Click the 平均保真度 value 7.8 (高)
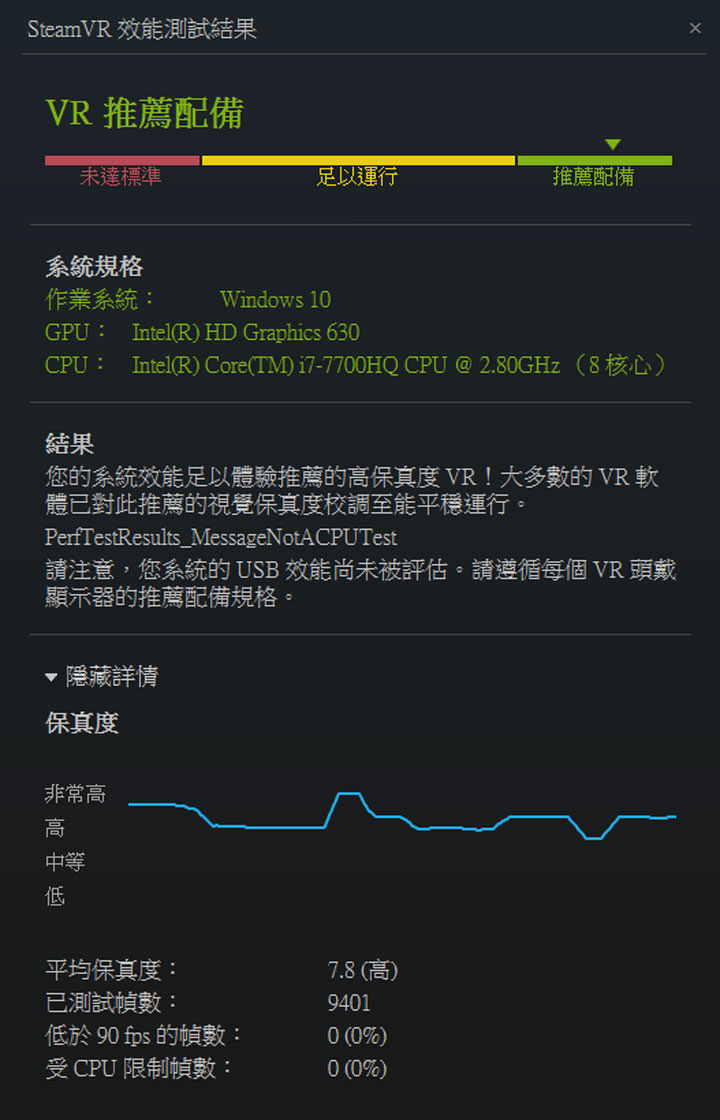This screenshot has width=720, height=1120. click(363, 971)
